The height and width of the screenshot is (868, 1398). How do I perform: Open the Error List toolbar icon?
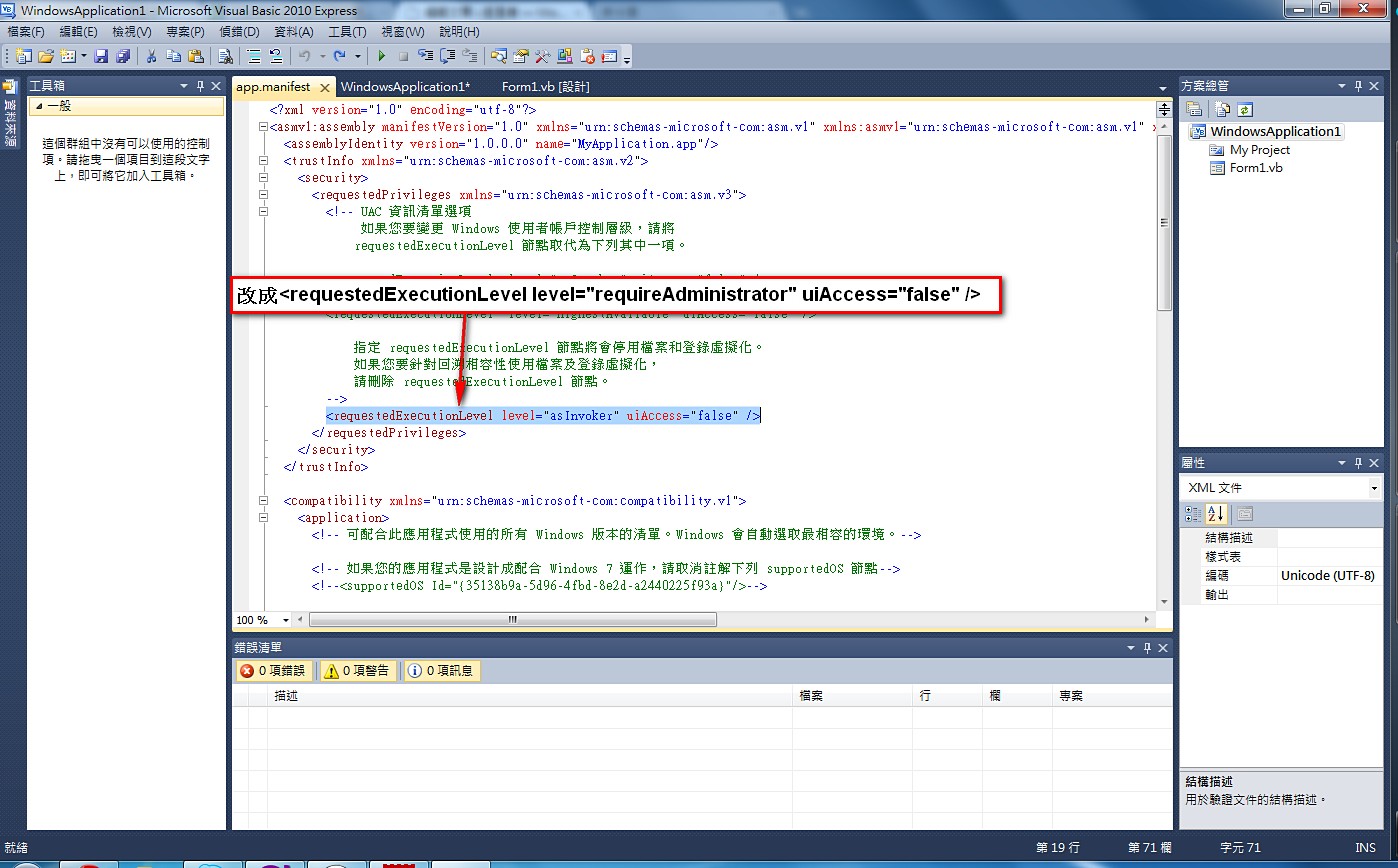point(587,56)
